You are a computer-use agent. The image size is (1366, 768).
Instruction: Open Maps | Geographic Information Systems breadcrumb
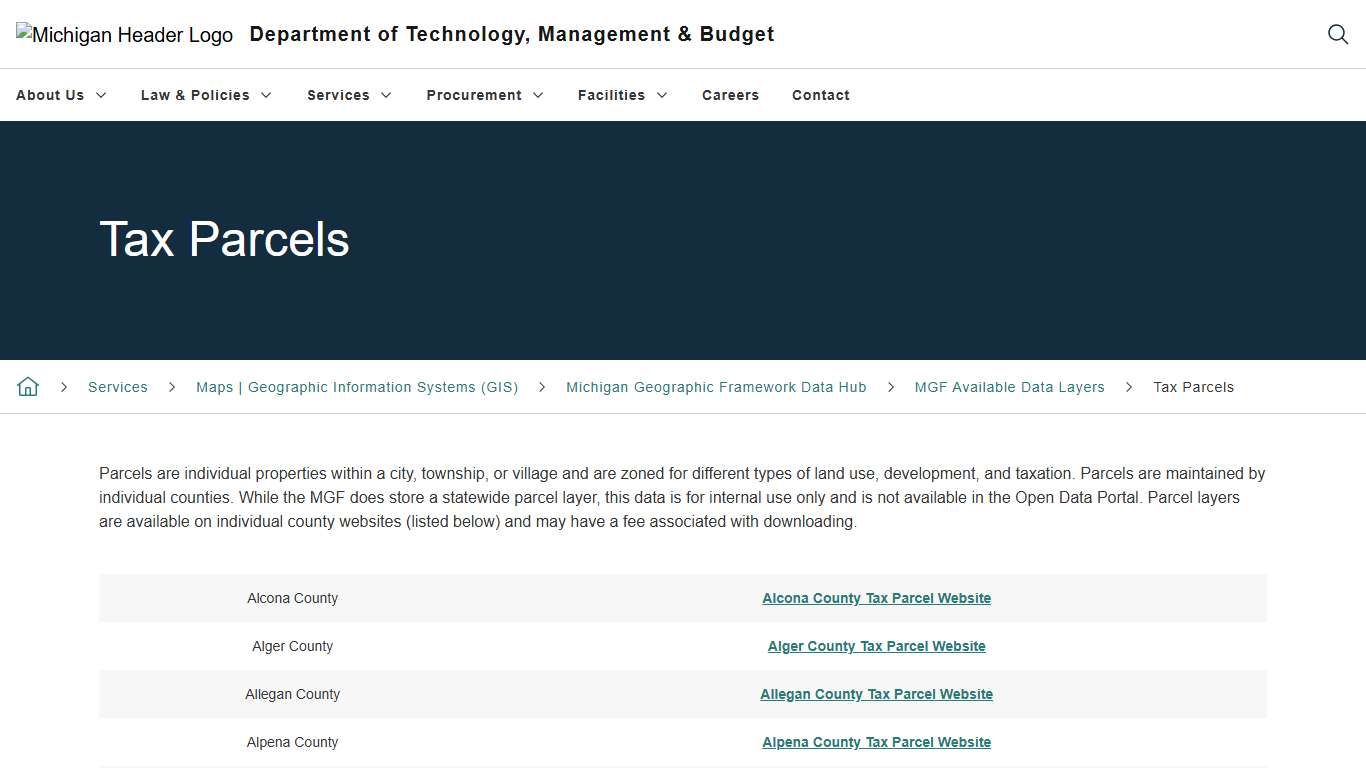pos(357,387)
